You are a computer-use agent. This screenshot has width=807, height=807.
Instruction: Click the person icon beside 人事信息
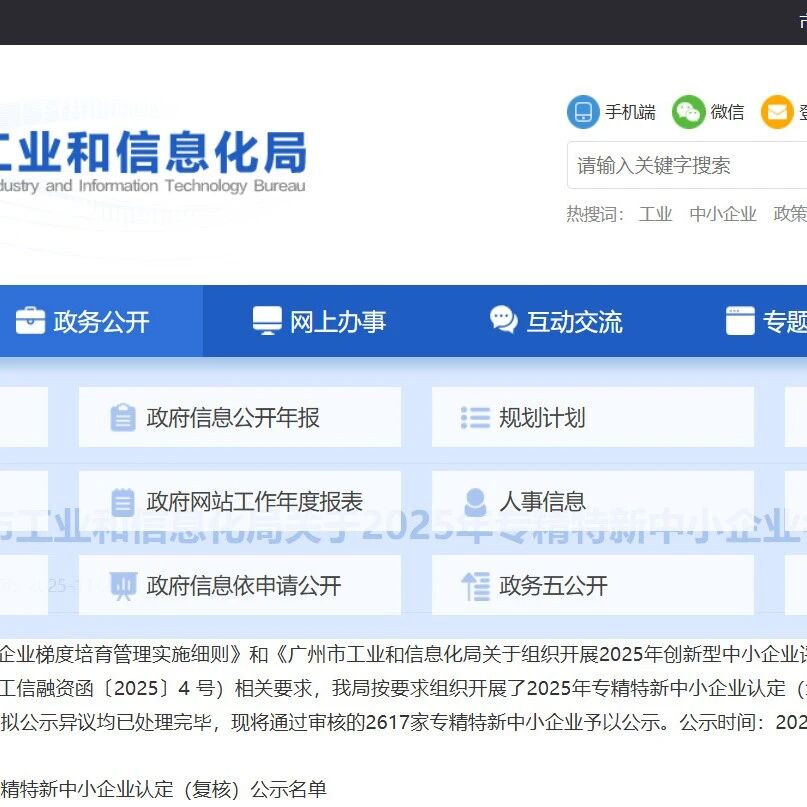(475, 502)
